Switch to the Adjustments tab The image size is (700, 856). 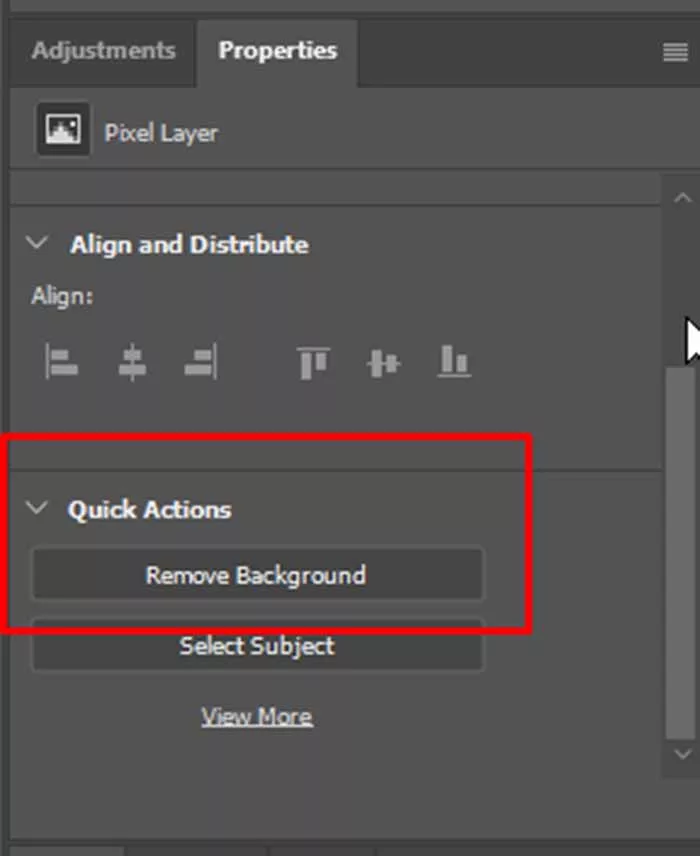coord(103,51)
